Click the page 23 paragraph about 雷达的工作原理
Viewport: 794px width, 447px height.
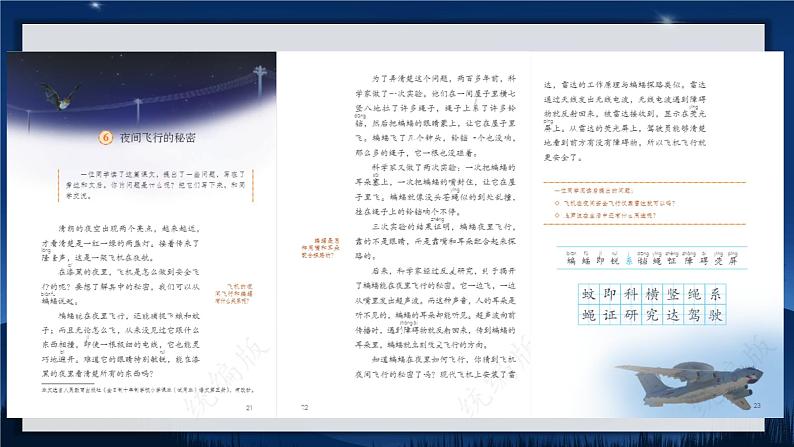[625, 121]
